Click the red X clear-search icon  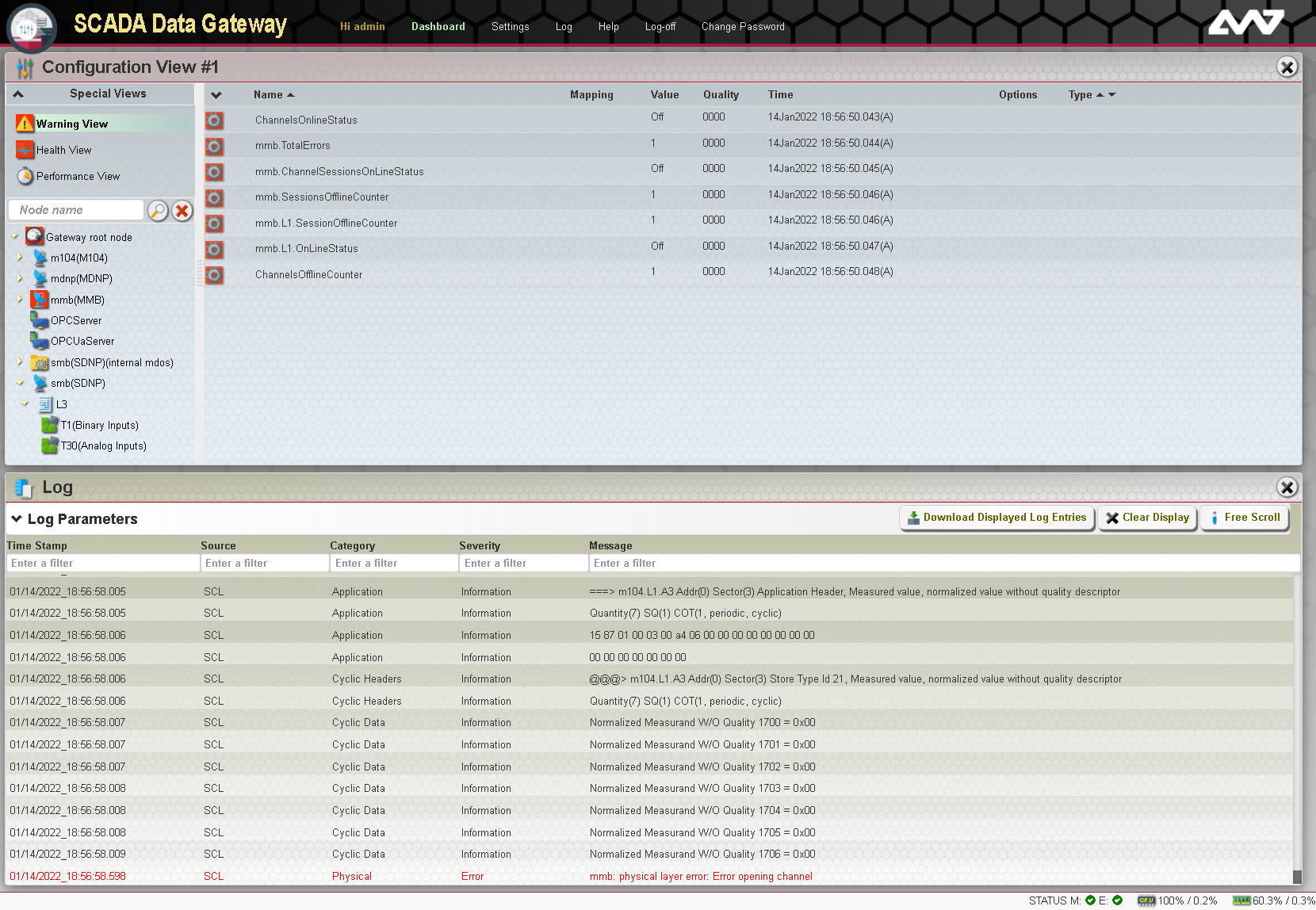tap(182, 210)
